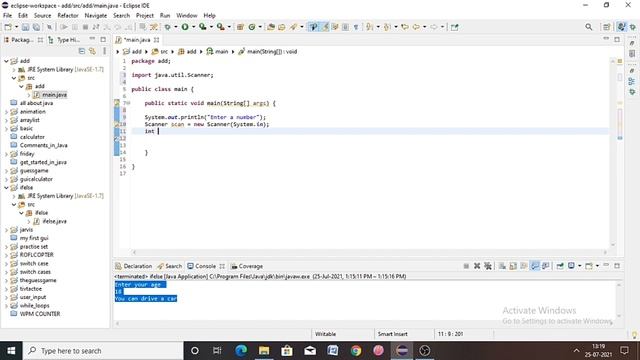Click Last Edit Location toolbar icon
This screenshot has height=360, width=640.
click(x=405, y=27)
